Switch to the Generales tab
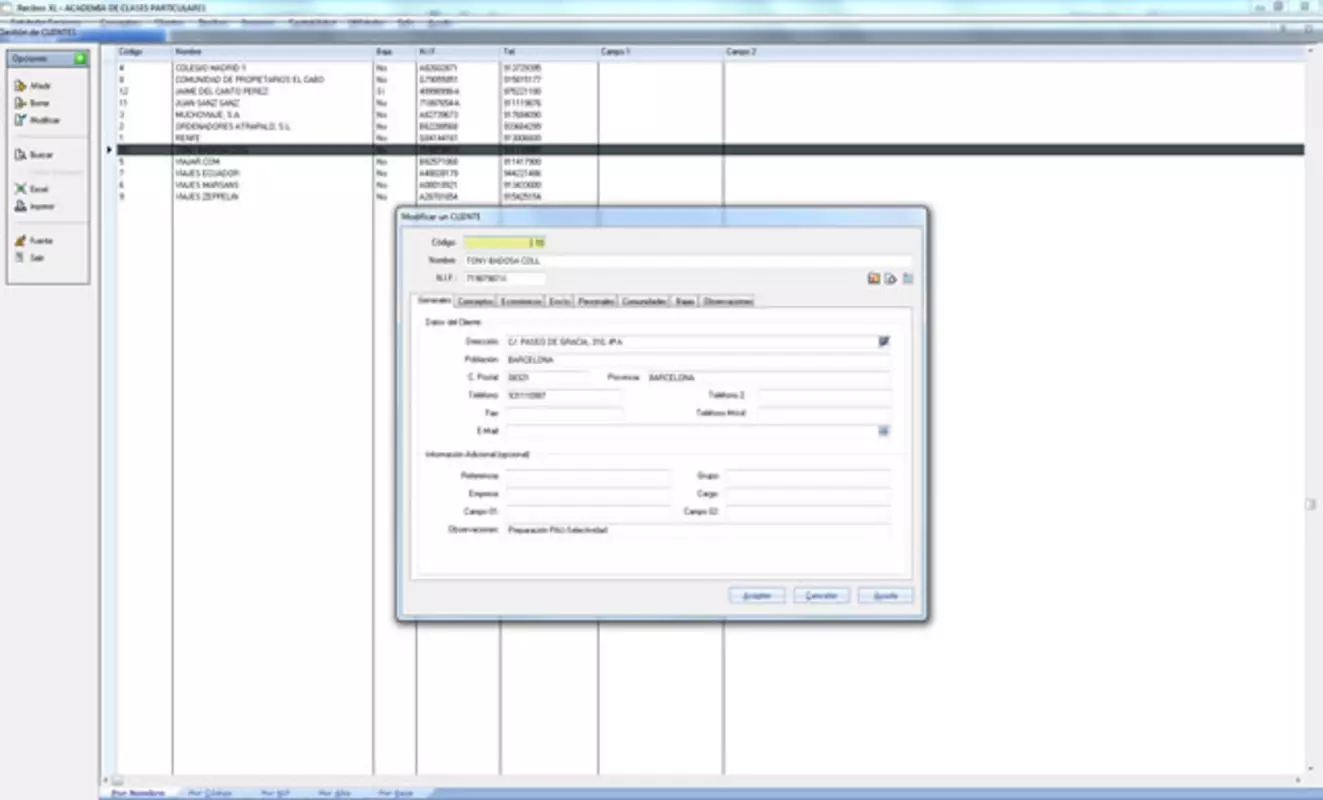This screenshot has width=1323, height=800. point(434,300)
